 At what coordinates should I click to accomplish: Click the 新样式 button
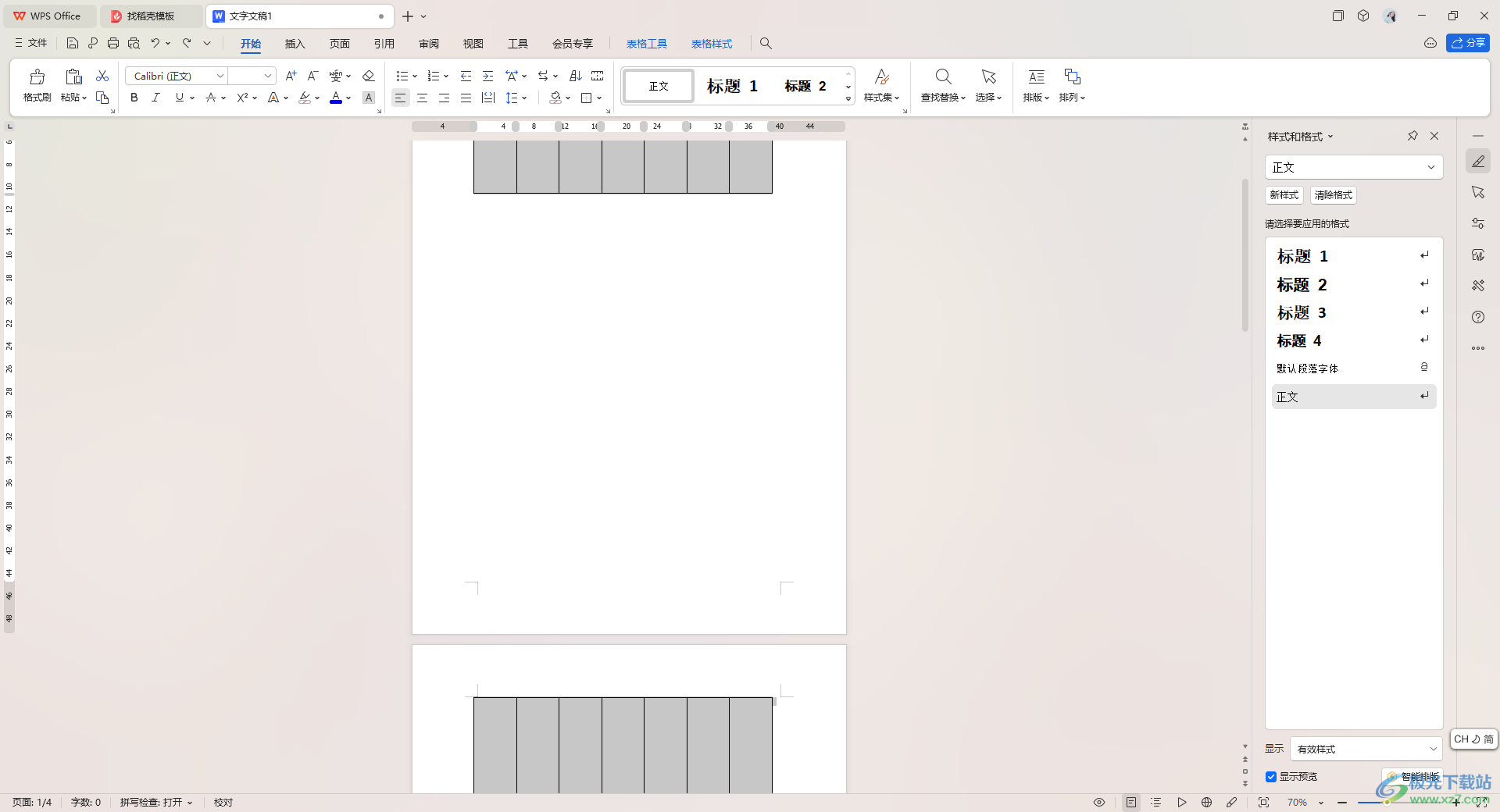1284,195
